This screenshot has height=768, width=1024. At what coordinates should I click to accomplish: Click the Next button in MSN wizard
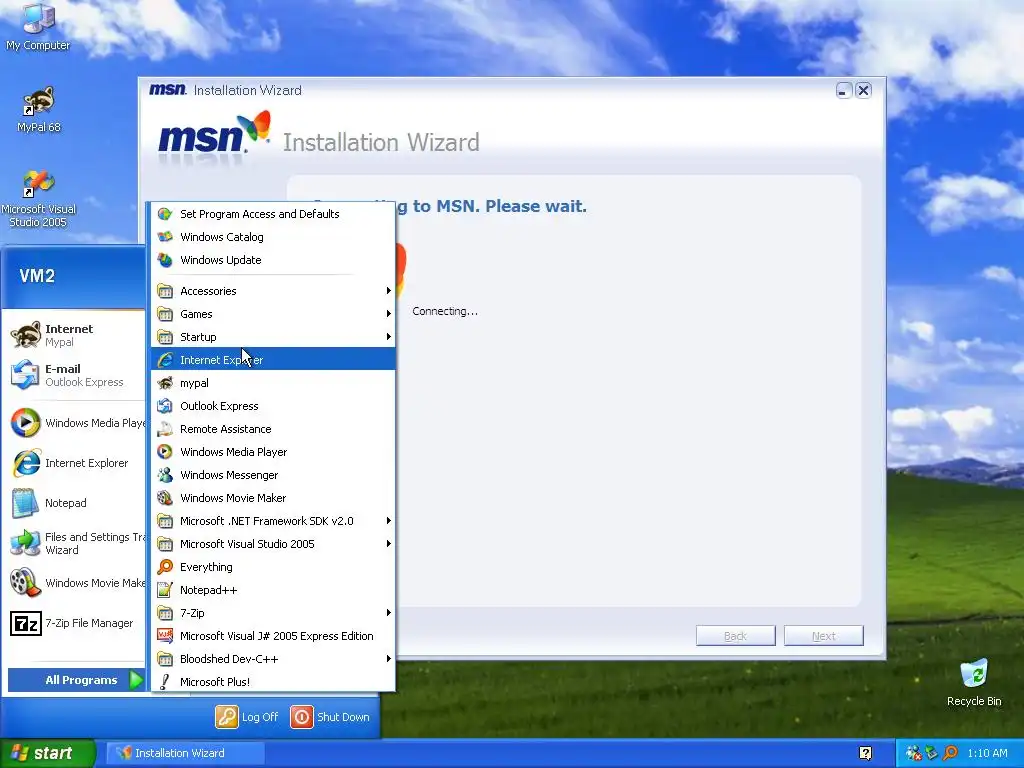click(x=824, y=635)
